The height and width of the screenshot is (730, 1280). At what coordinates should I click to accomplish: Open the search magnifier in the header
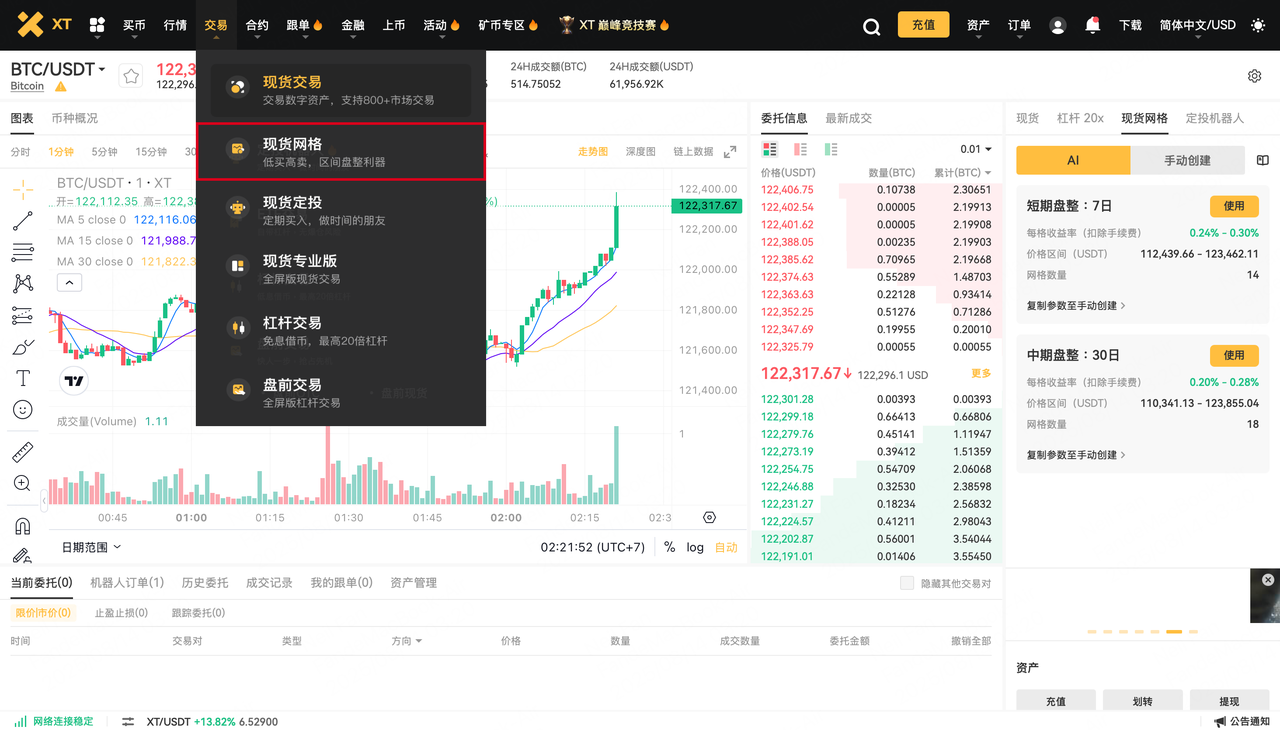tap(872, 27)
